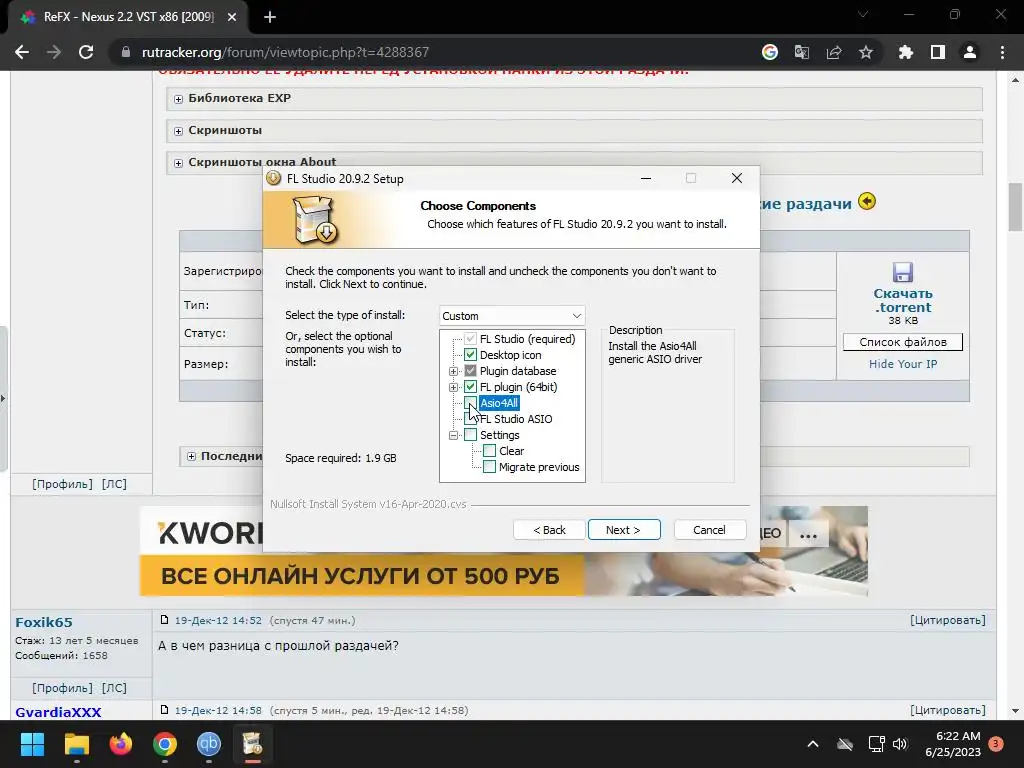Collapse the Settings tree node
Image resolution: width=1024 pixels, height=768 pixels.
pos(453,435)
